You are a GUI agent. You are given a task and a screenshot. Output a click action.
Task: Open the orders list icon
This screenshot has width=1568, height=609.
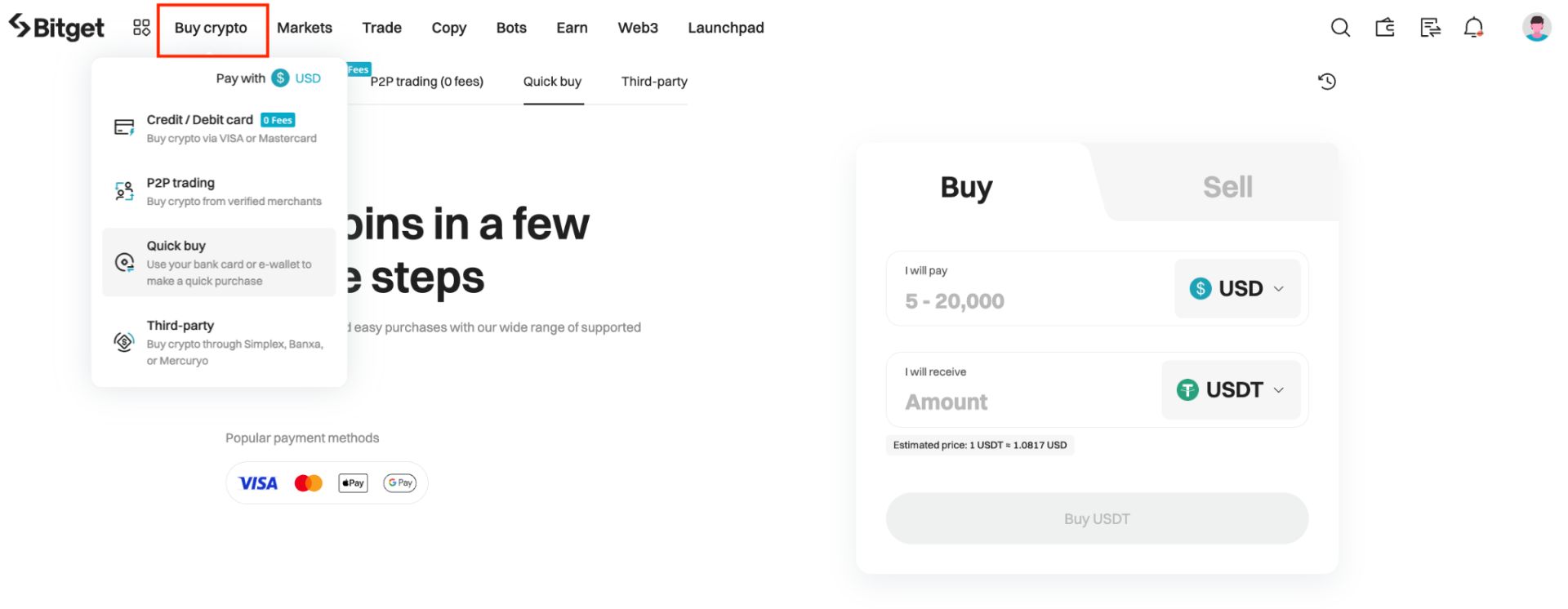coord(1430,28)
